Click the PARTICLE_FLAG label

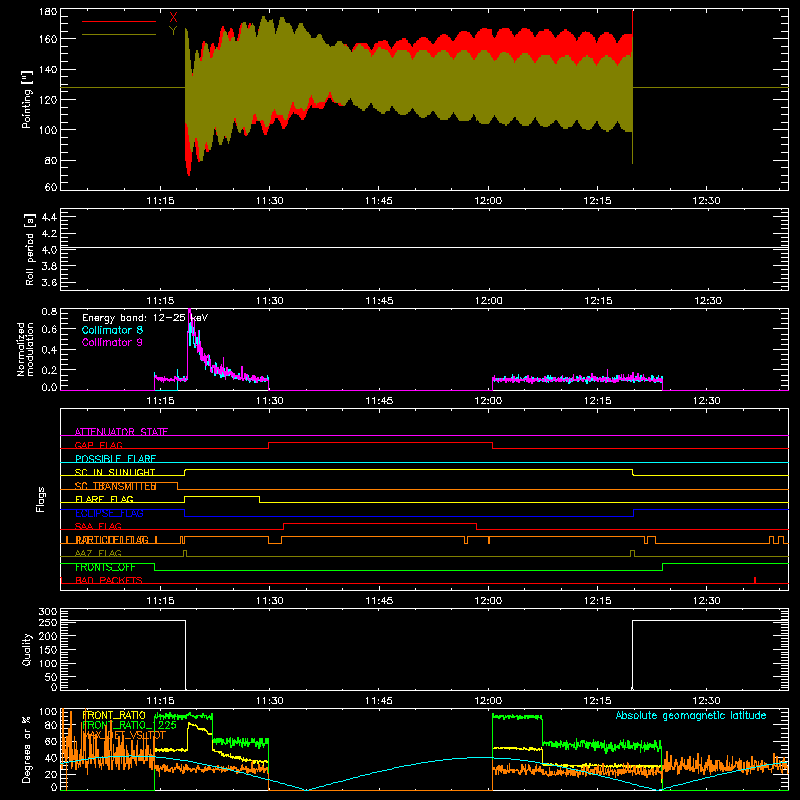[112, 540]
